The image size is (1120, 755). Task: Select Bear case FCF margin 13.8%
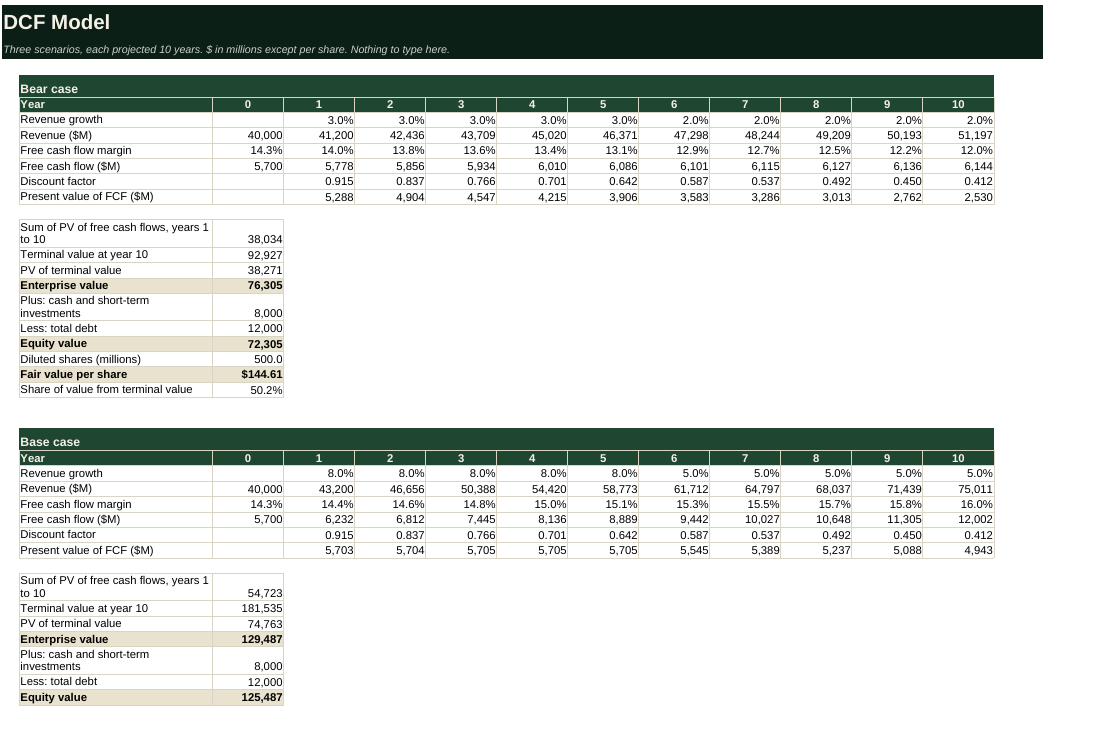(390, 150)
